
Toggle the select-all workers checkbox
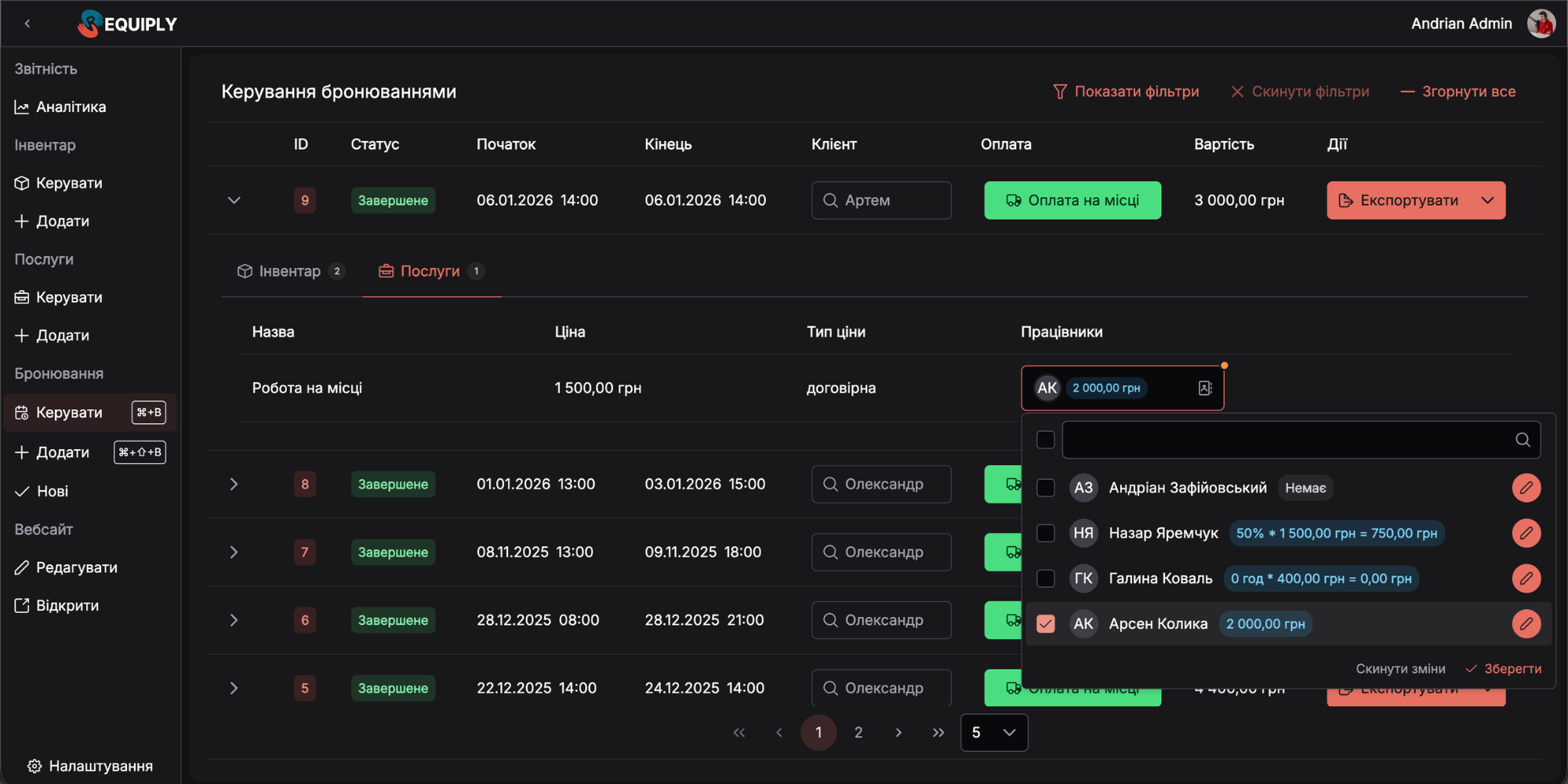pos(1046,440)
